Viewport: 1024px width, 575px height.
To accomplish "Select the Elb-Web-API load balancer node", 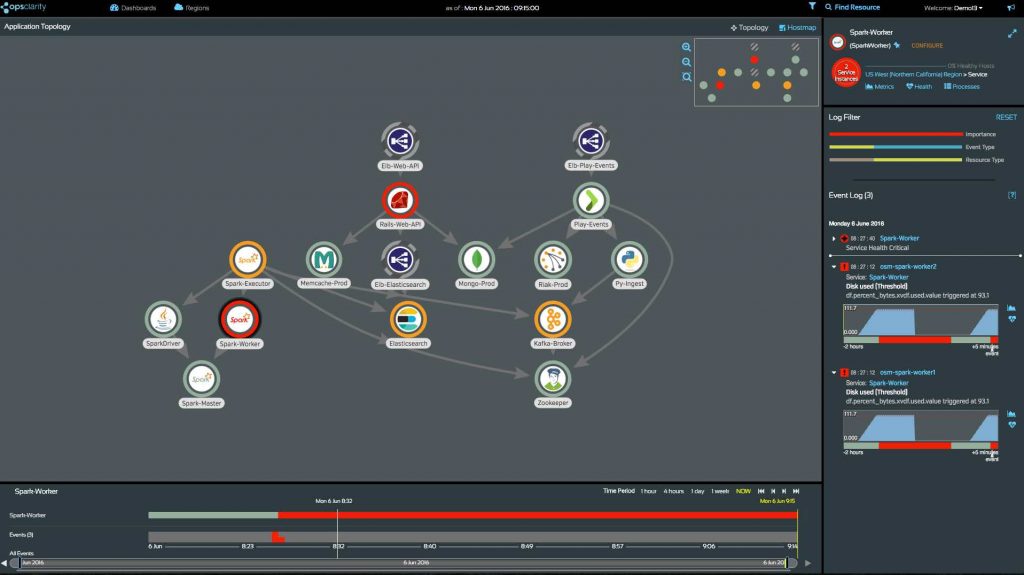I will [x=400, y=140].
